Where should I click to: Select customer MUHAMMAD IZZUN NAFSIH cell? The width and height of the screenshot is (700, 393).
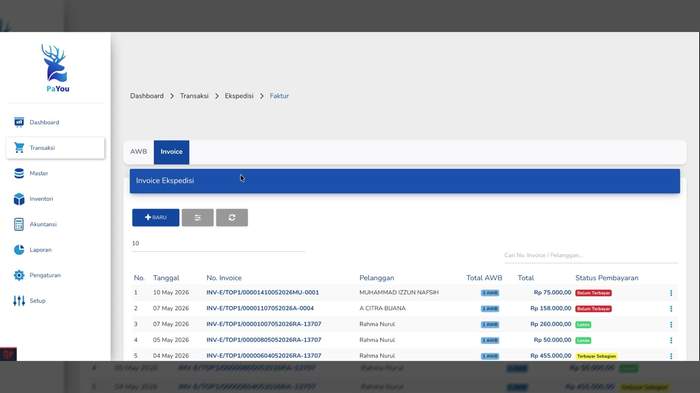tap(399, 293)
